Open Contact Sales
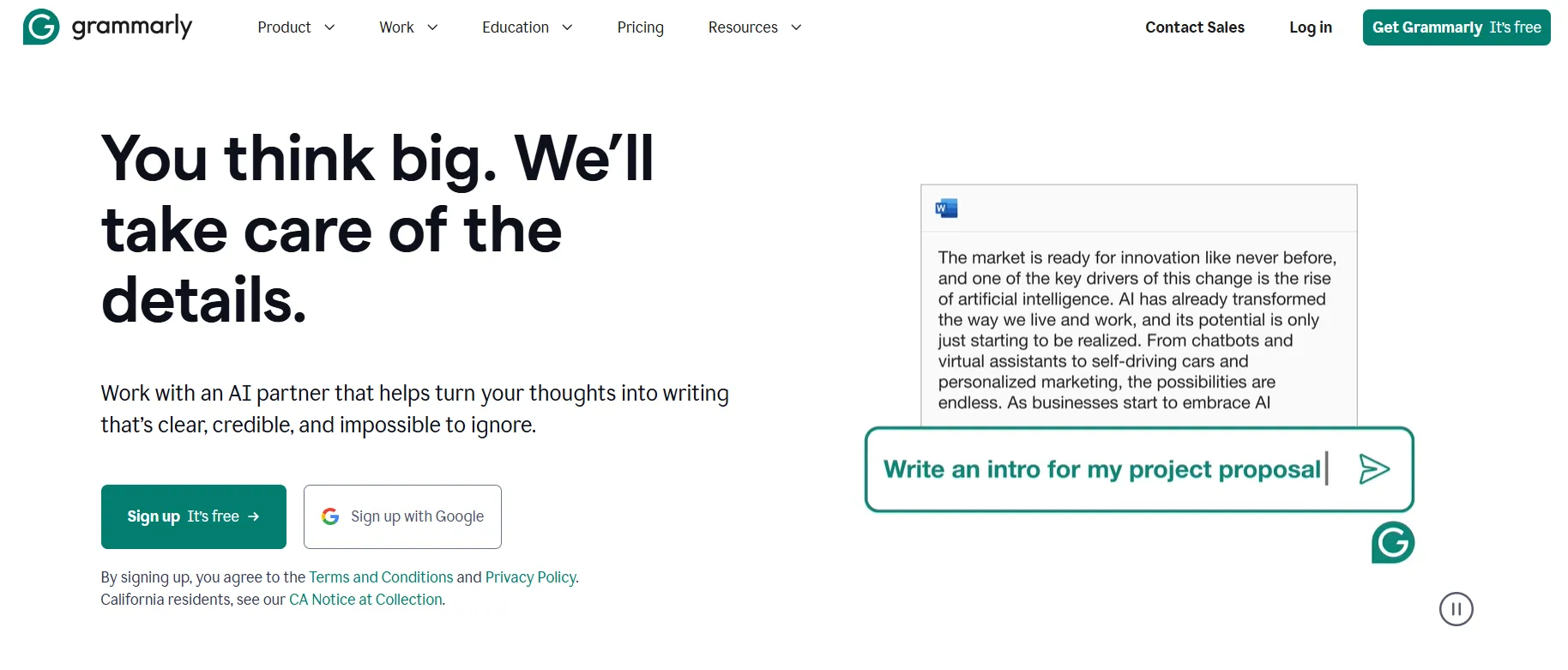This screenshot has height=670, width=1568. (1194, 27)
